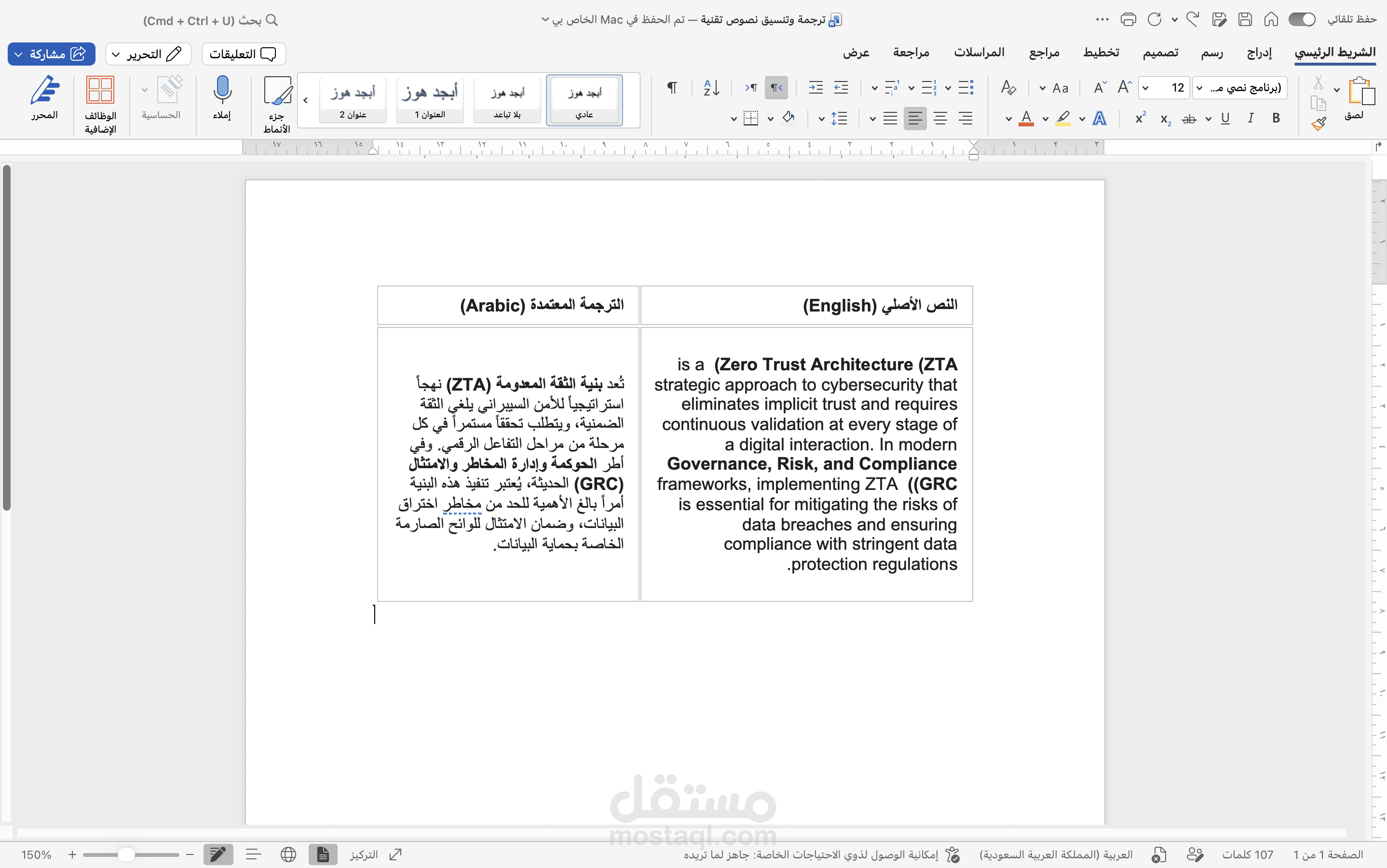Open the Editor (المحرر) pen icon
This screenshot has height=868, width=1387.
[x=45, y=97]
